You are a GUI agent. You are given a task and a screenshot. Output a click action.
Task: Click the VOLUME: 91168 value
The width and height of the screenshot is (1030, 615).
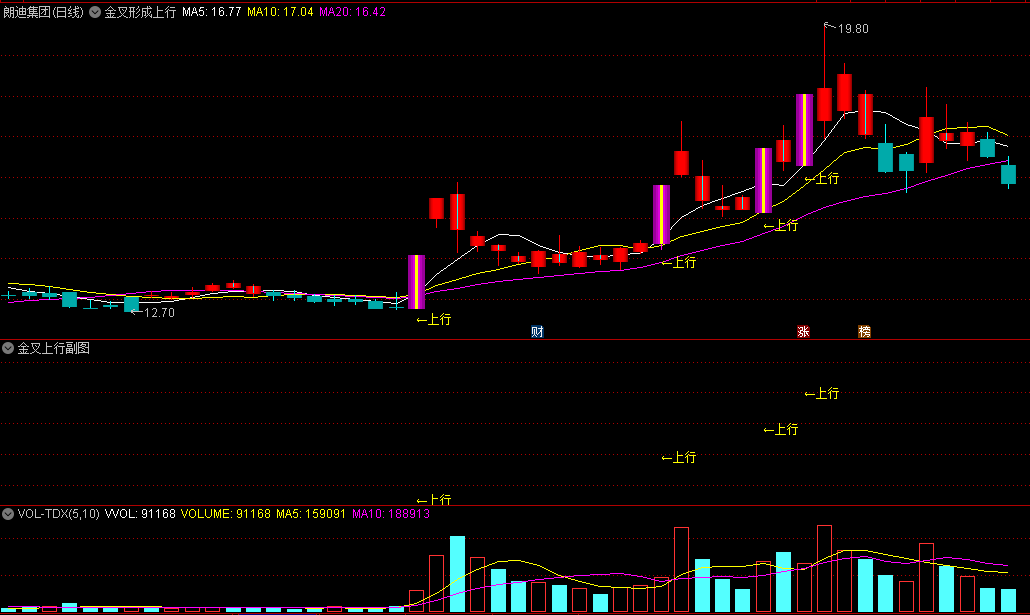tap(225, 514)
